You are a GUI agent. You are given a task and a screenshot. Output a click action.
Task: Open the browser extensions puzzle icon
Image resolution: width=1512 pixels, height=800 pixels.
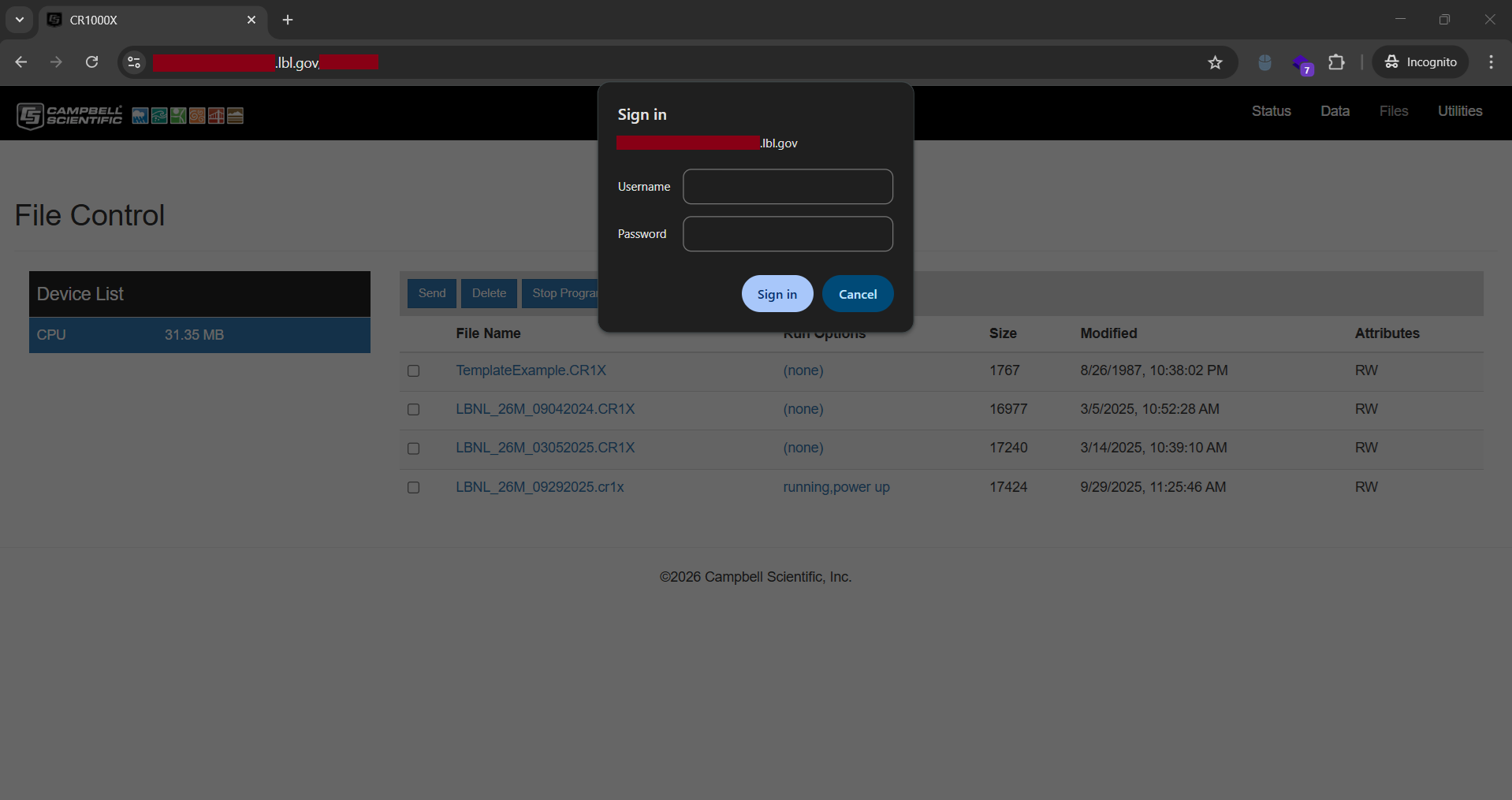[x=1337, y=62]
